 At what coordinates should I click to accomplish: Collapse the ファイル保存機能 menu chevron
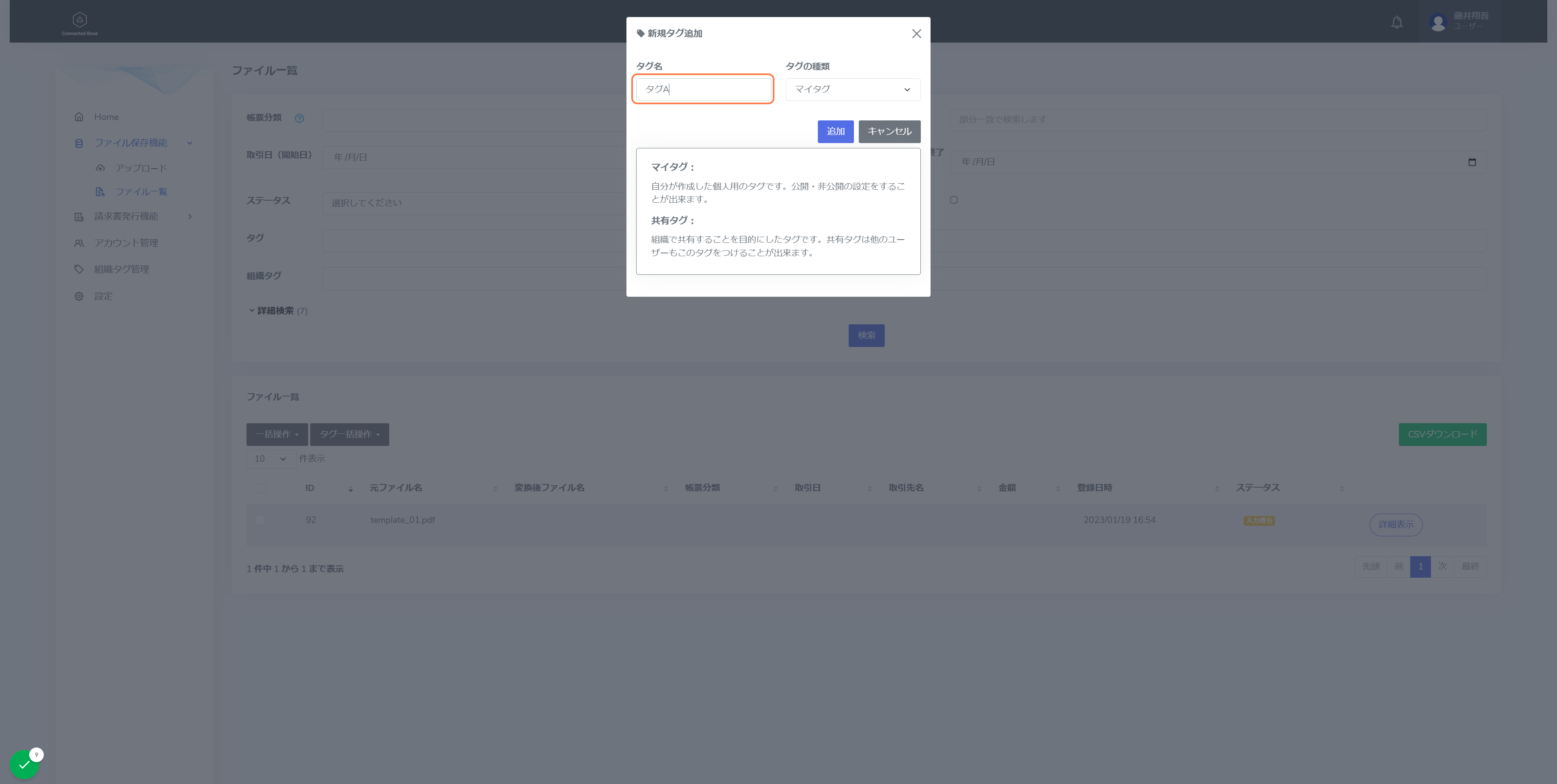pos(190,143)
